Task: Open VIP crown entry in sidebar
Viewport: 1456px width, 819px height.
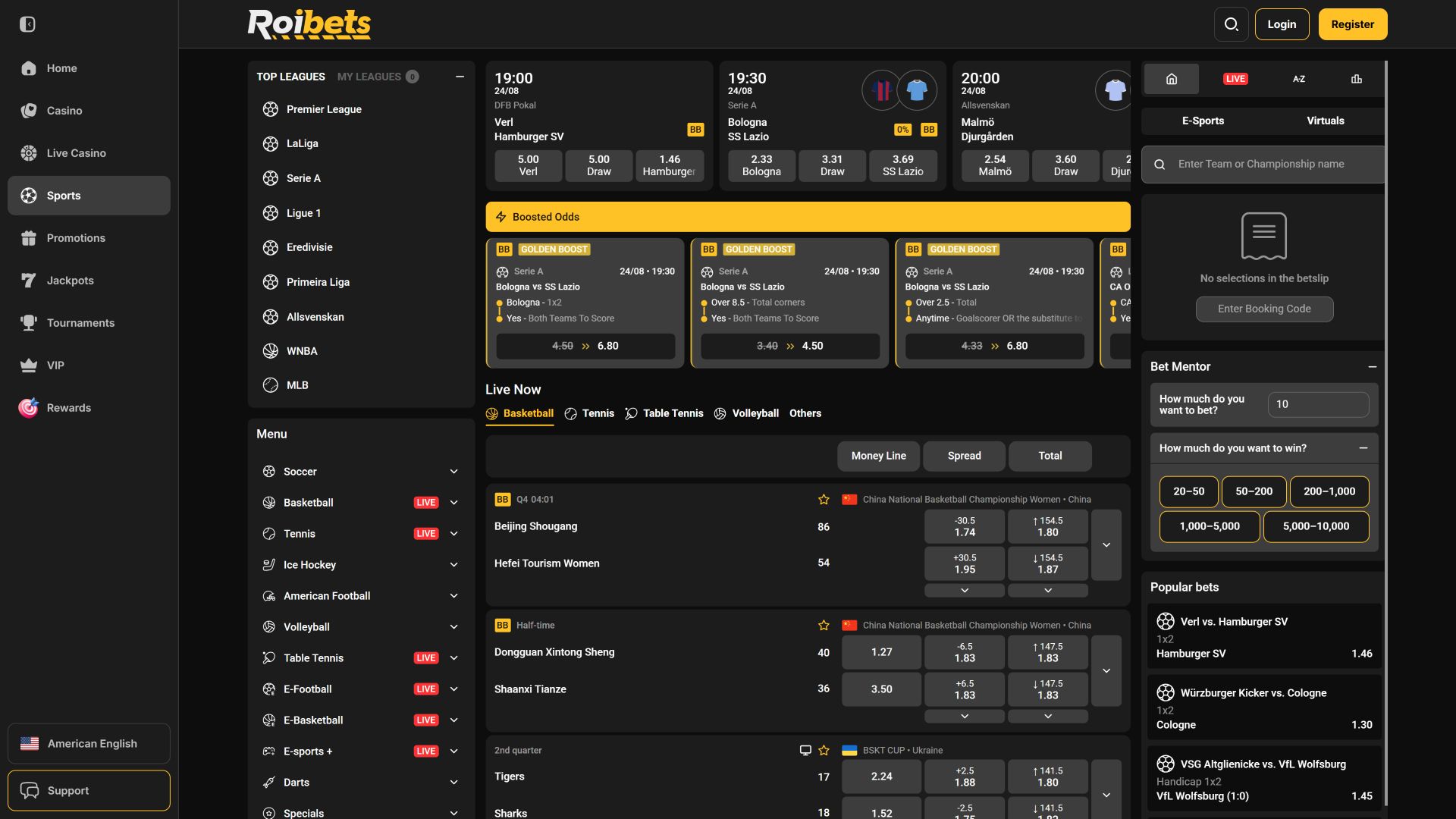Action: click(89, 366)
